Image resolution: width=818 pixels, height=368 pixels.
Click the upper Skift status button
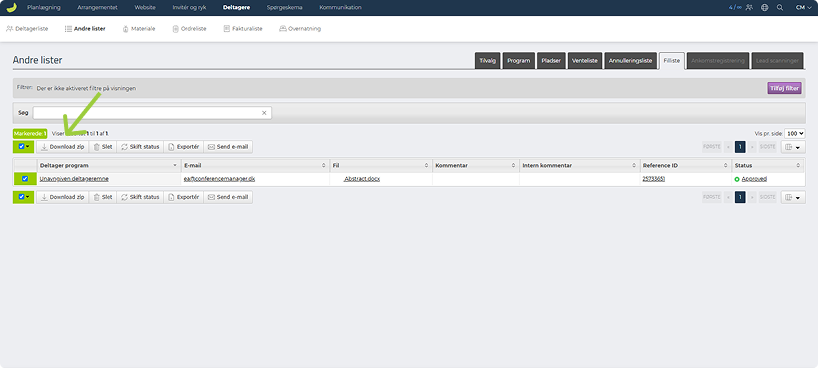click(x=140, y=147)
